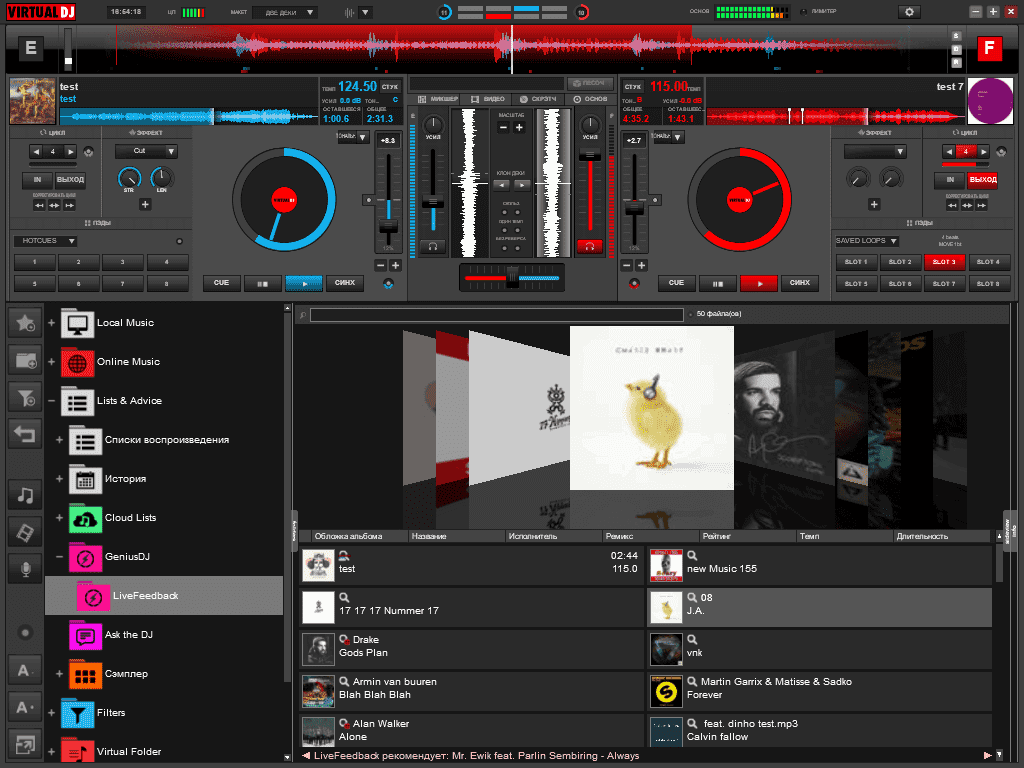
Task: Collapse the GeniusDJ tree node
Action: click(x=59, y=557)
